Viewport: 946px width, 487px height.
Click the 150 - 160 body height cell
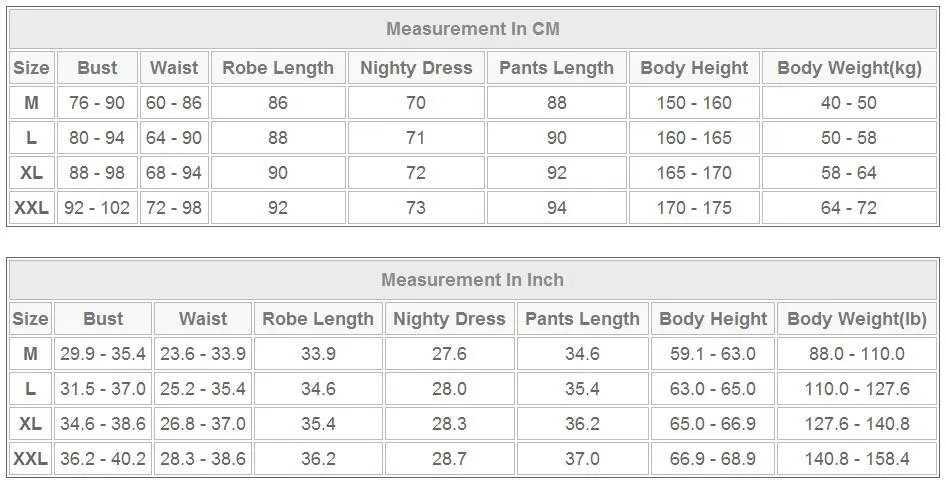point(694,103)
